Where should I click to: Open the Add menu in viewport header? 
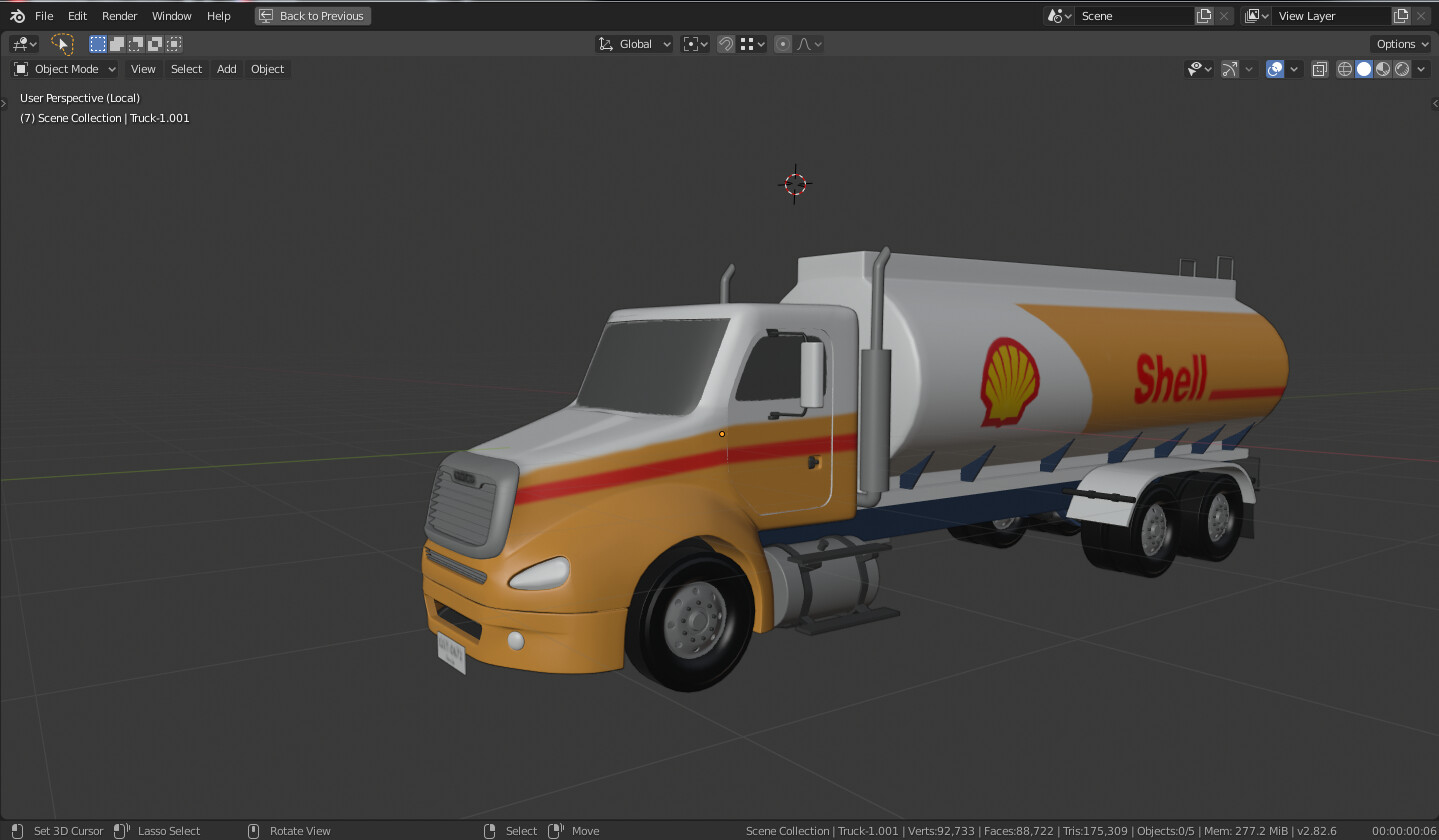227,69
